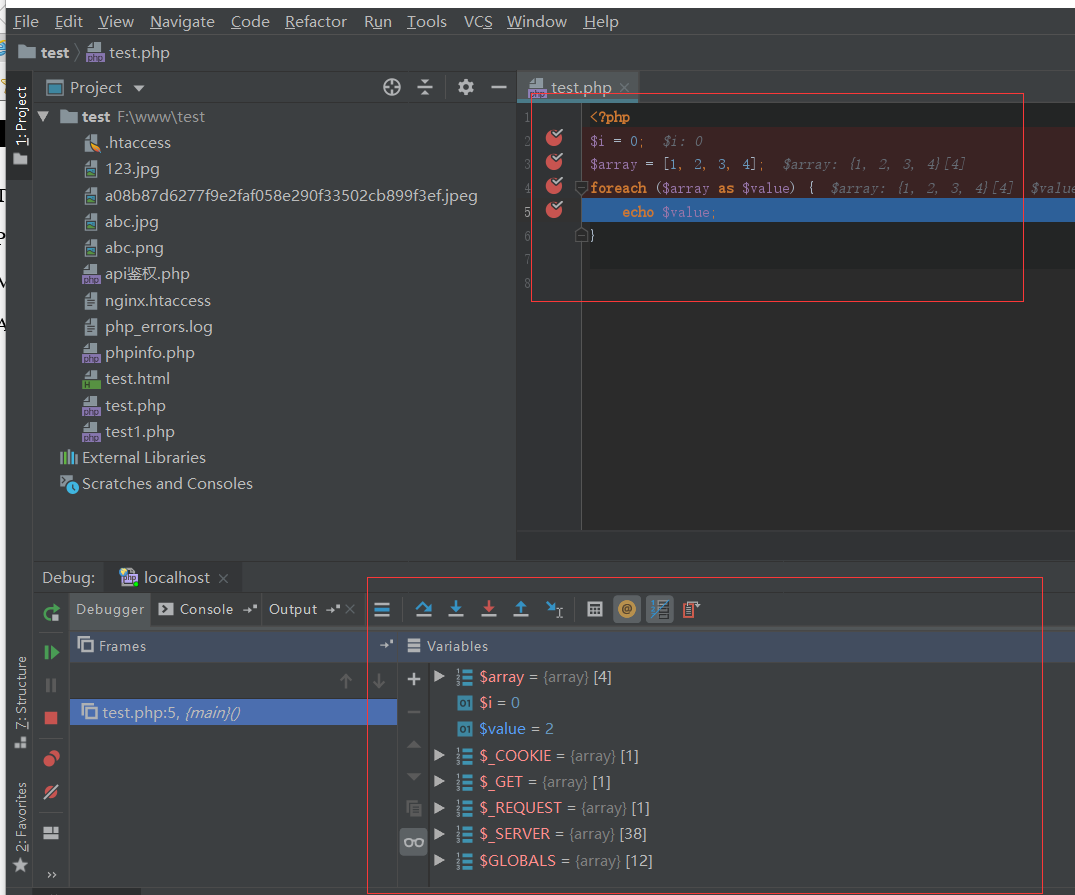Open the Navigate menu

click(182, 22)
